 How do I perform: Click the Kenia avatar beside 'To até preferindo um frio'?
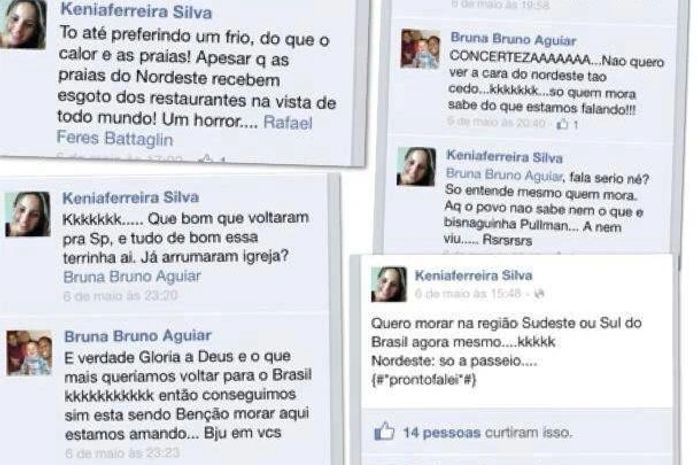(23, 24)
